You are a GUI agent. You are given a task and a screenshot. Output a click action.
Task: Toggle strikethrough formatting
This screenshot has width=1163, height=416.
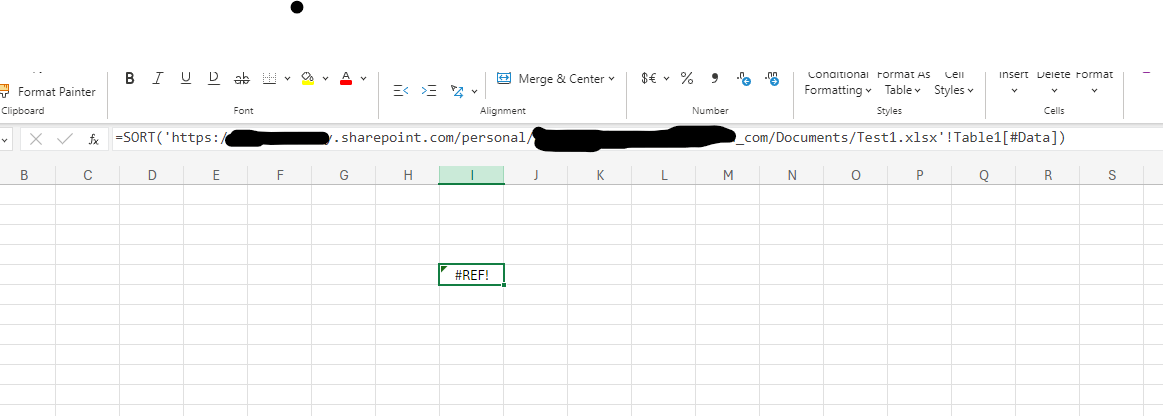tap(242, 79)
